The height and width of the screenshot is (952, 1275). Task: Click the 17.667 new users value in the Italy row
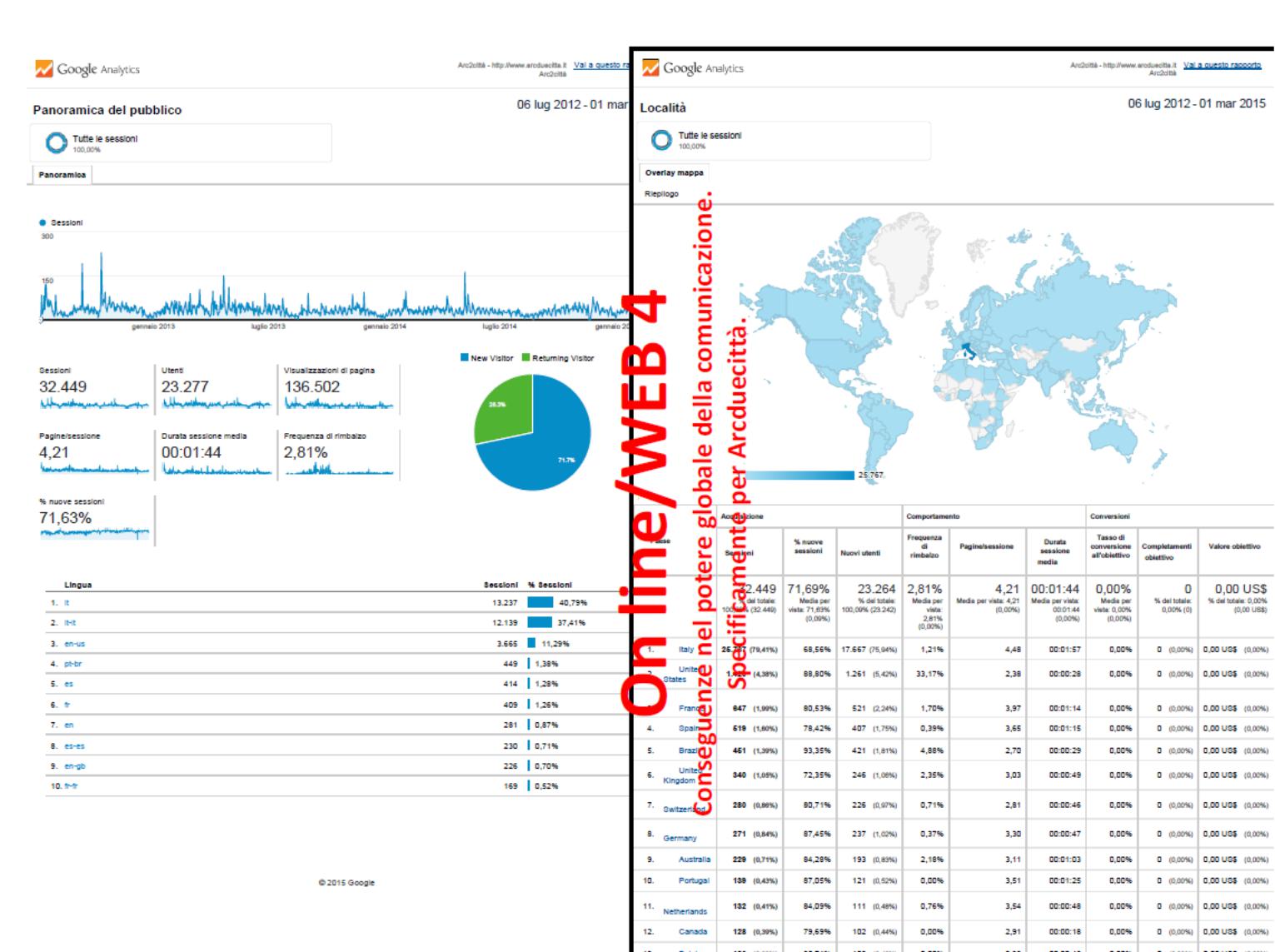tap(855, 649)
